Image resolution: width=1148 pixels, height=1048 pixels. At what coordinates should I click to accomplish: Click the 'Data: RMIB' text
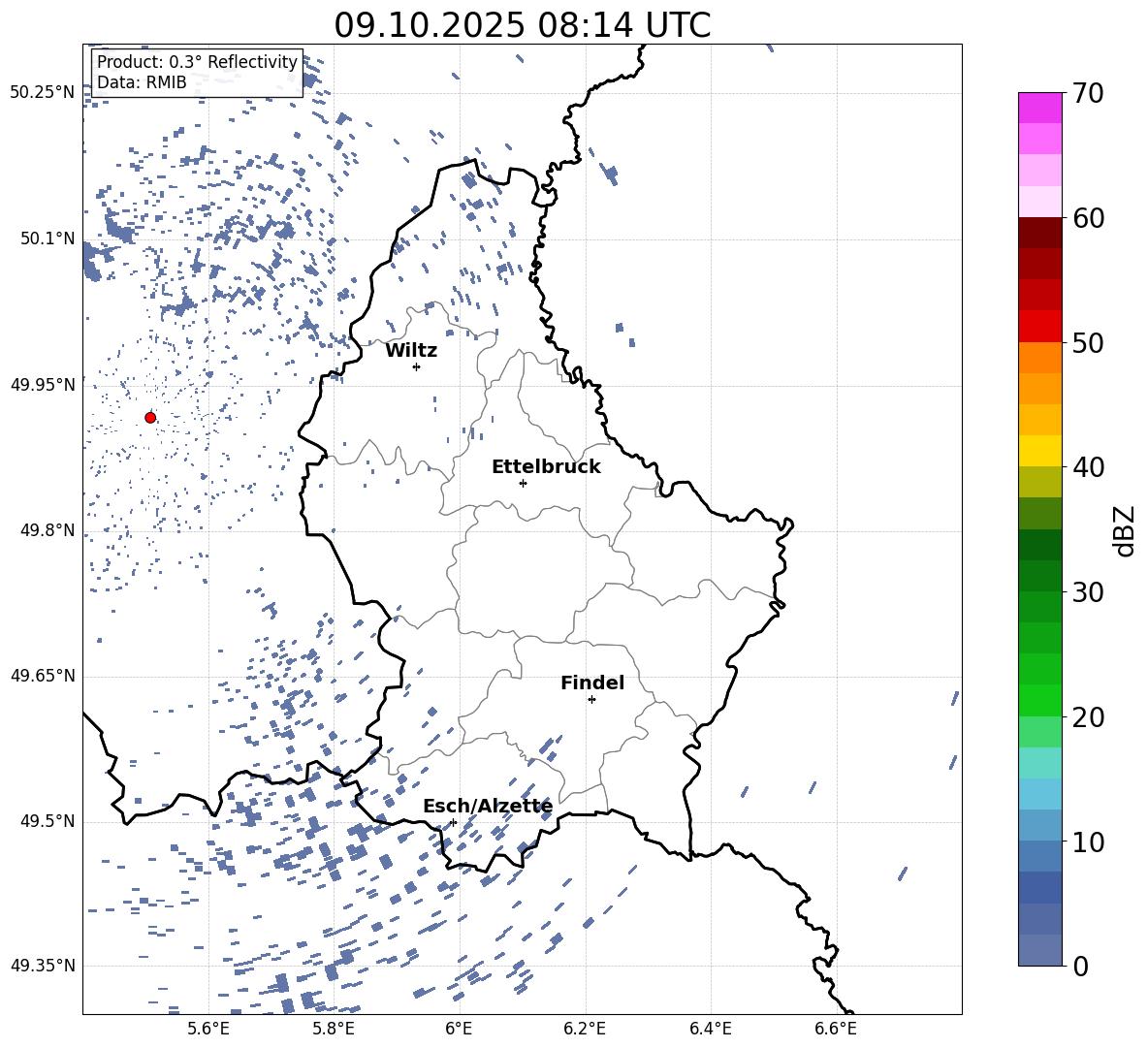click(x=142, y=82)
